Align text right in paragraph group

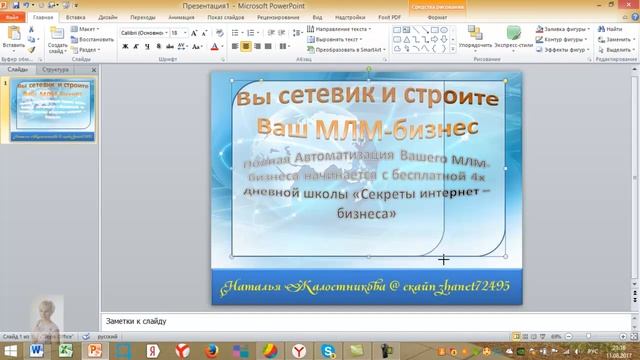(x=257, y=47)
